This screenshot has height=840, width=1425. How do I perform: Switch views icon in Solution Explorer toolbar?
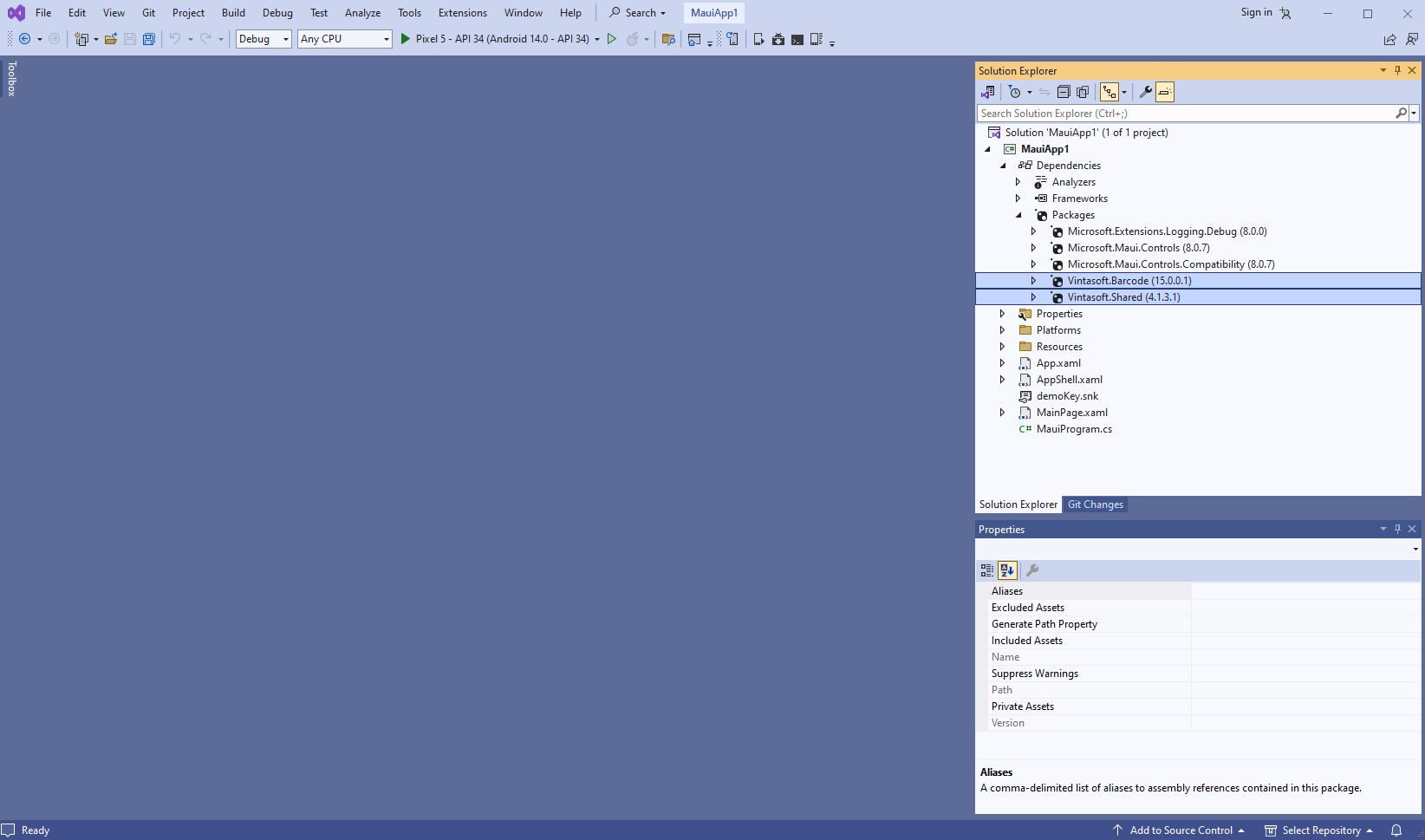[x=987, y=92]
